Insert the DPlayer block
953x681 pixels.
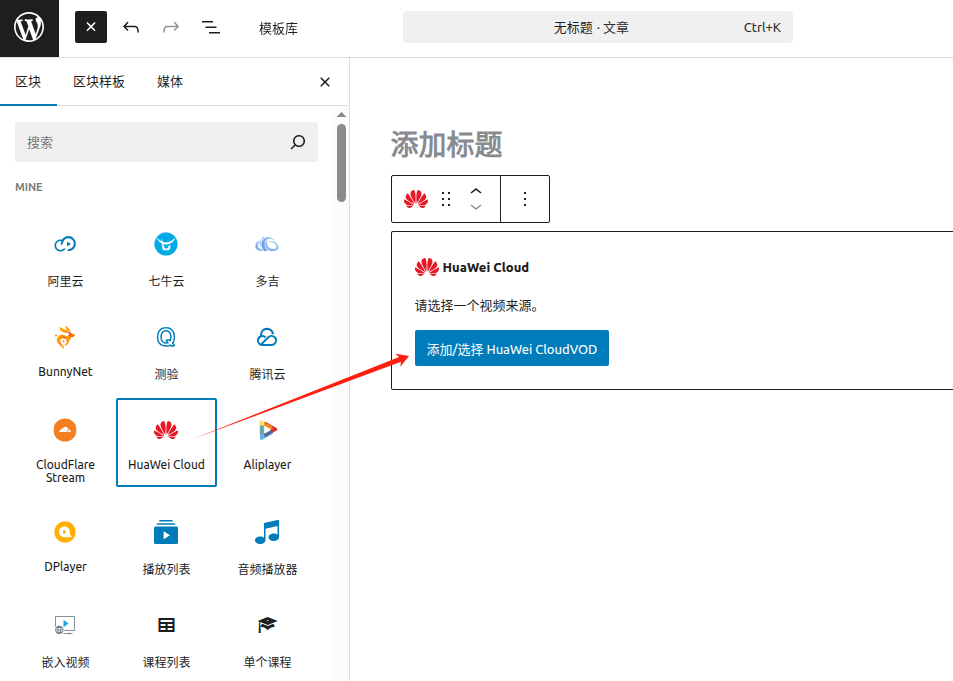click(65, 547)
